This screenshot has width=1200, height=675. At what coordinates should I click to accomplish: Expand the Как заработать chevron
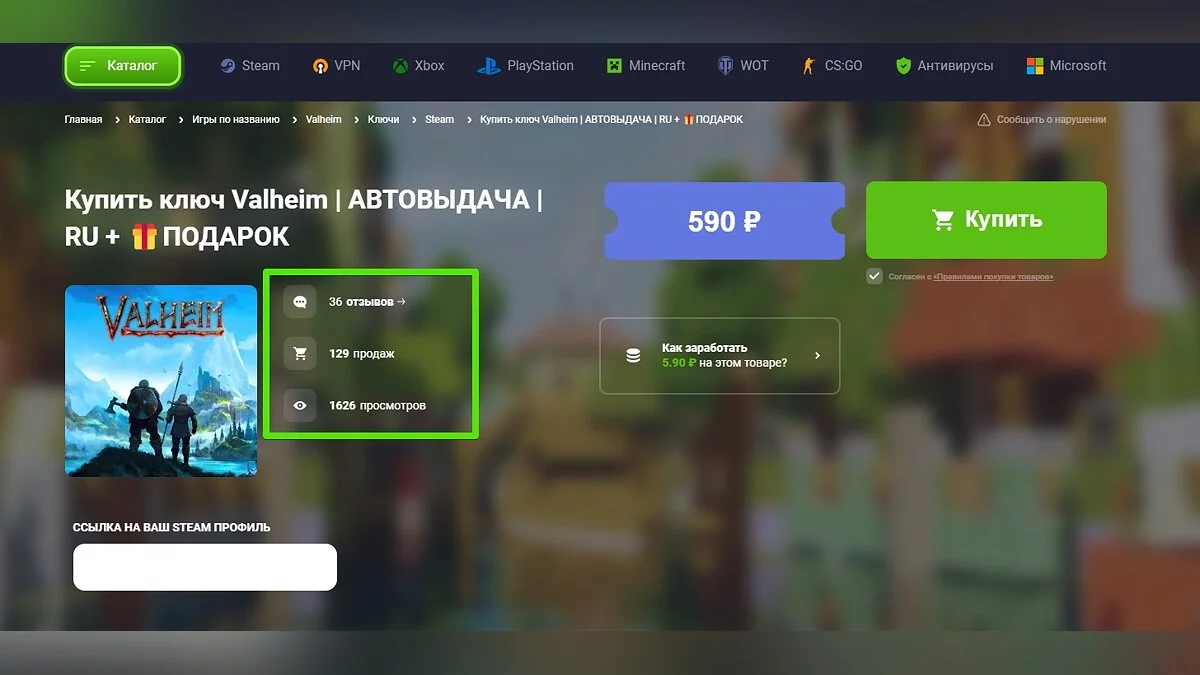click(x=817, y=355)
